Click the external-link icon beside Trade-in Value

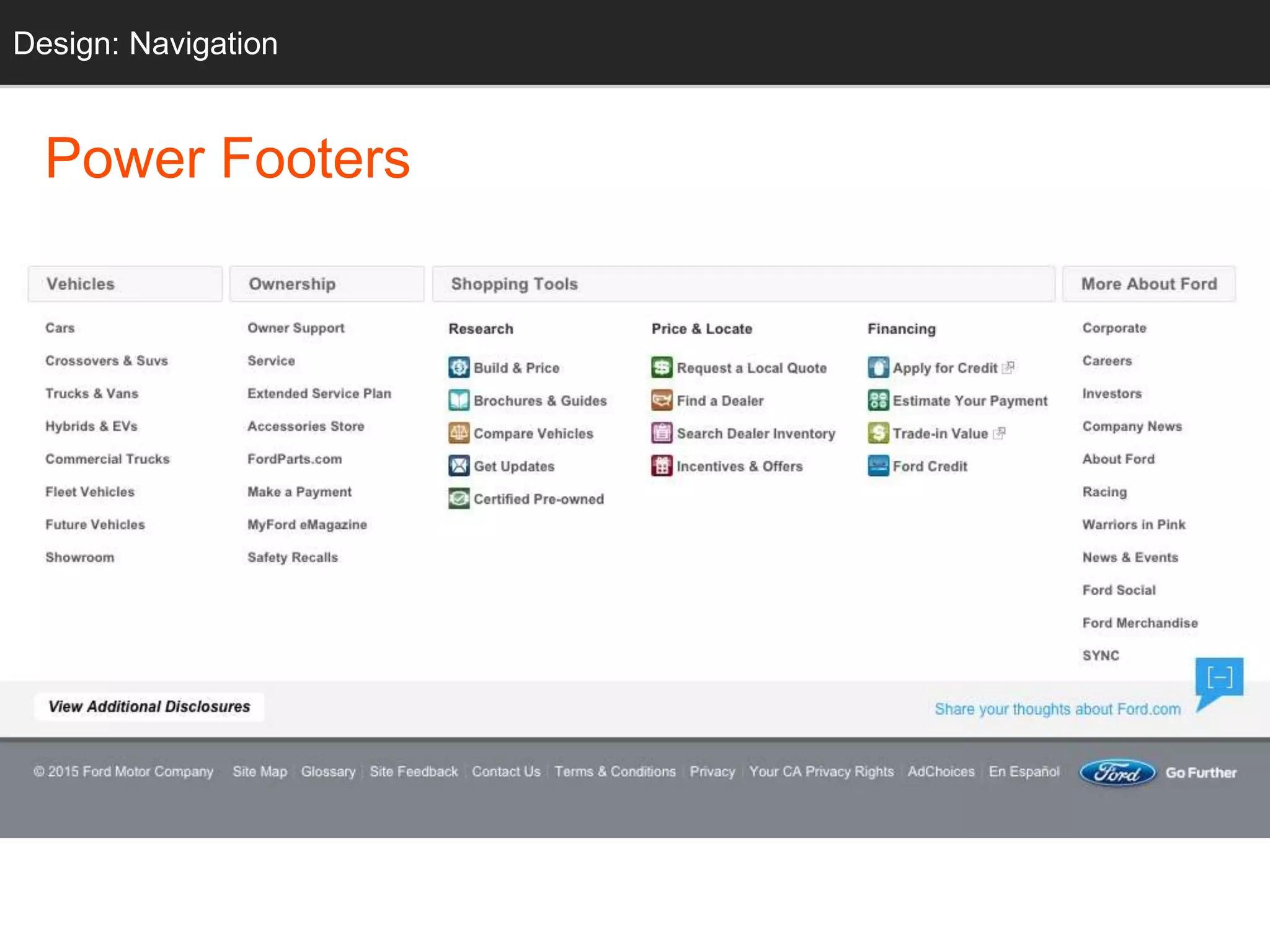click(x=999, y=433)
